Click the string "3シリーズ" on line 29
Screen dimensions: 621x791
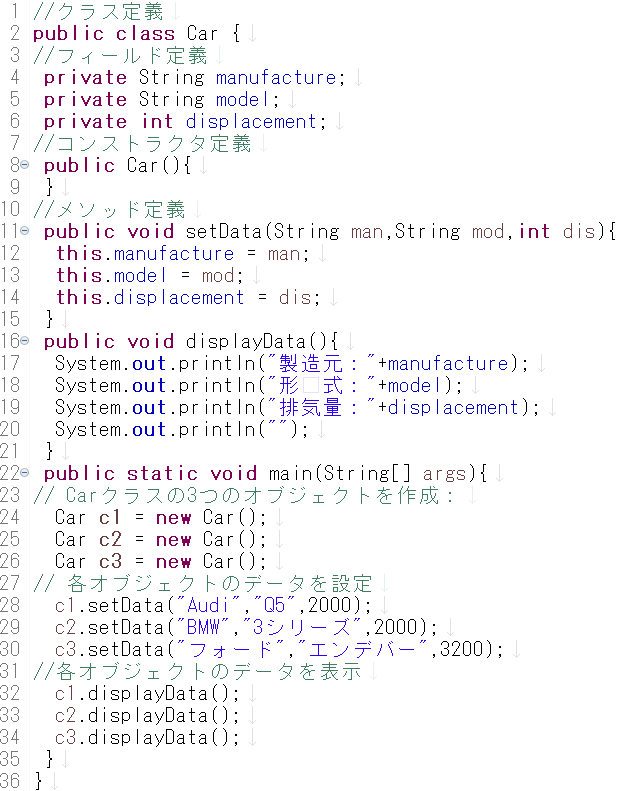[x=302, y=627]
